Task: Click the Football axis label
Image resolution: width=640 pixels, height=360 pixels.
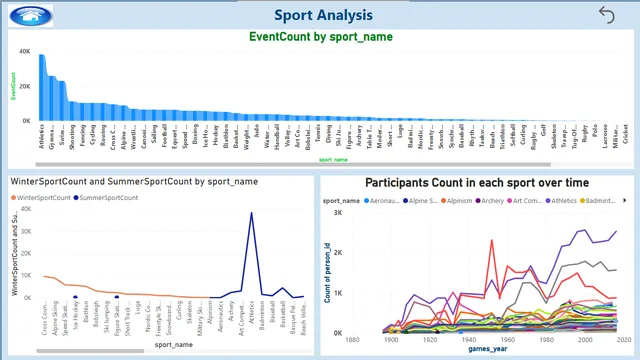Action: pos(164,136)
